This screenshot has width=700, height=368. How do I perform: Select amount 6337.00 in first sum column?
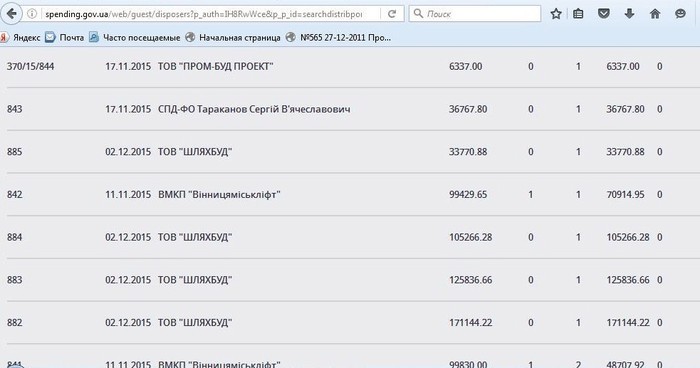(466, 67)
